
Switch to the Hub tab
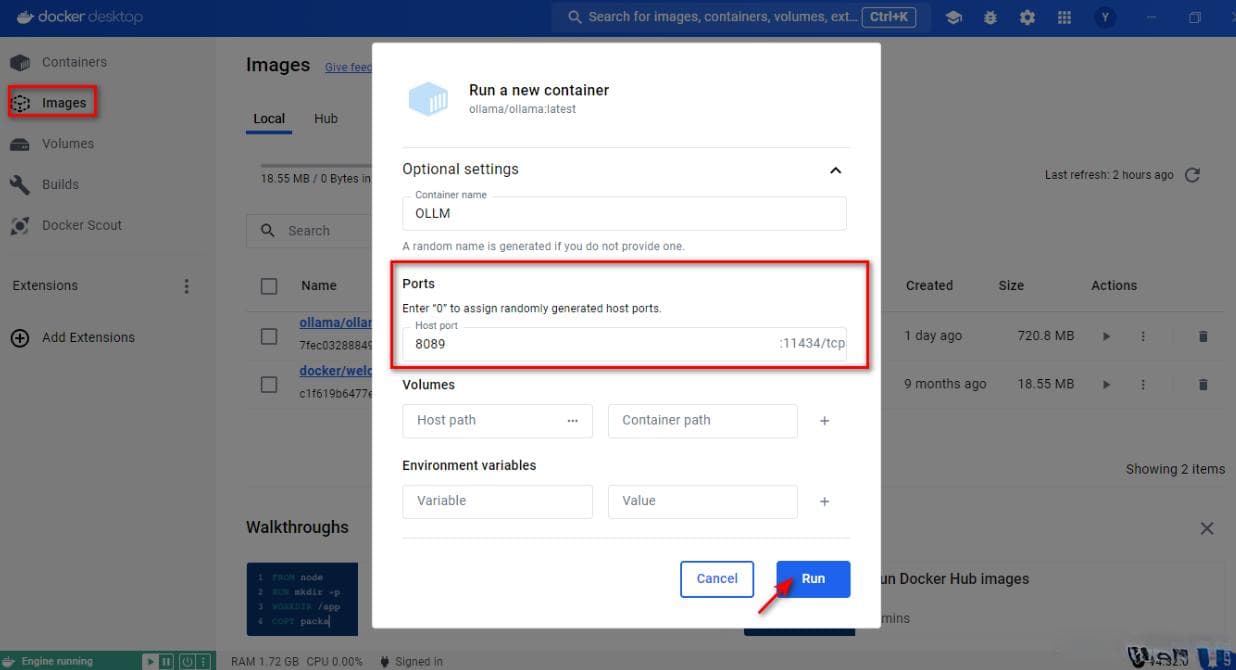(x=326, y=118)
